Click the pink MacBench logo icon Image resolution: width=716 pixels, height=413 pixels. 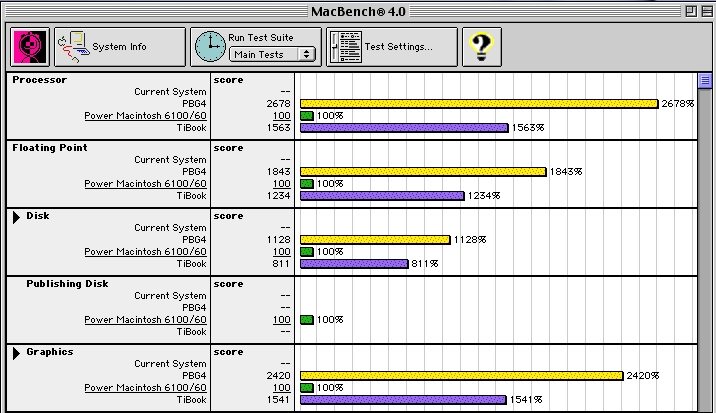(x=30, y=47)
